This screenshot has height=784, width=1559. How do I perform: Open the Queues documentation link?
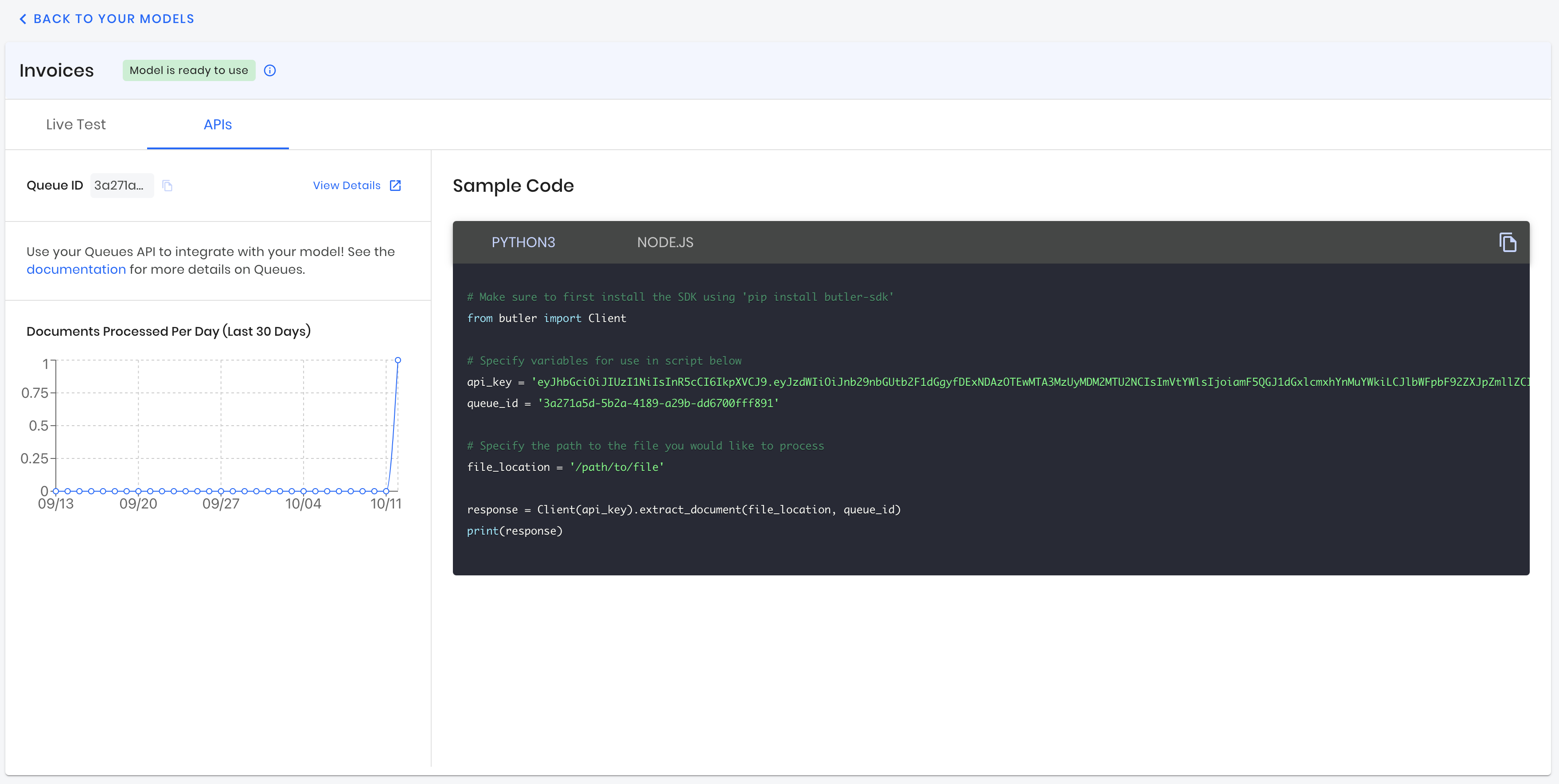point(76,269)
